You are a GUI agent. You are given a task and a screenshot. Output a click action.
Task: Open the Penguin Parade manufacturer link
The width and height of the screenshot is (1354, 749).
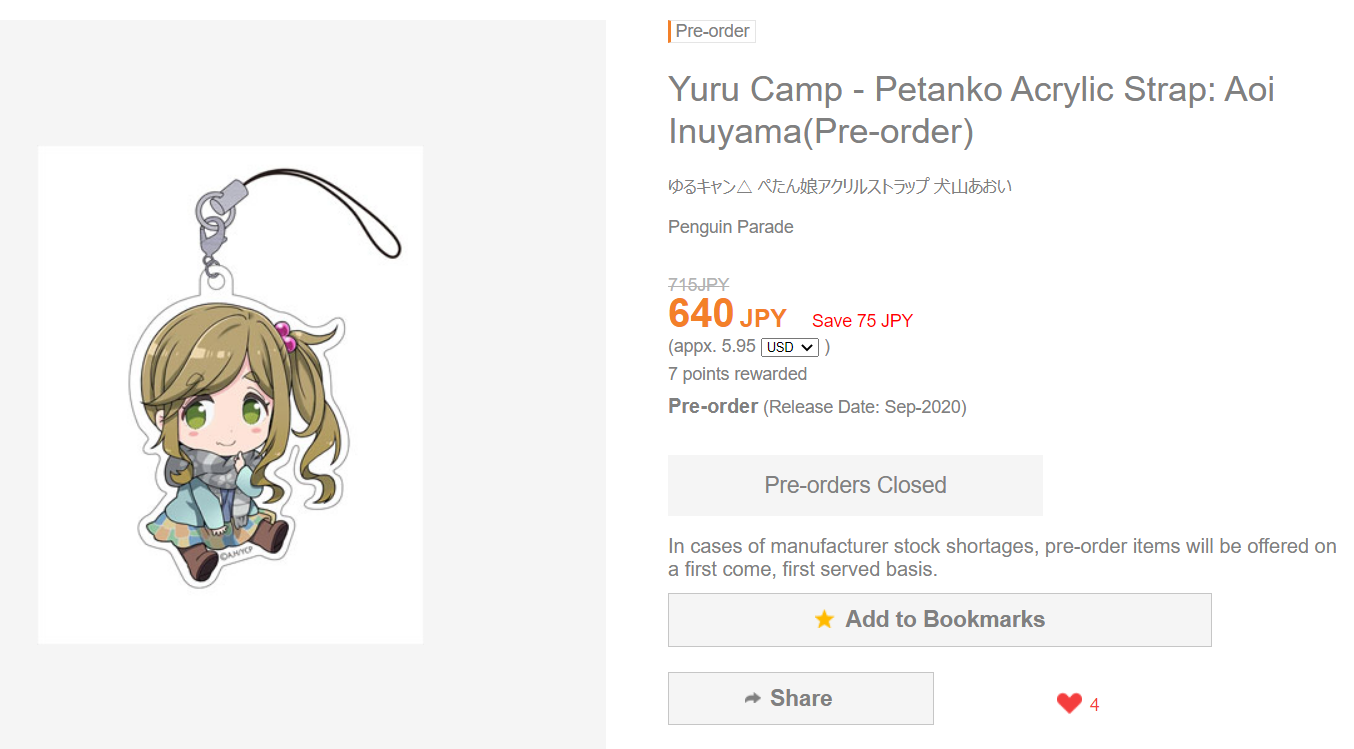(731, 227)
